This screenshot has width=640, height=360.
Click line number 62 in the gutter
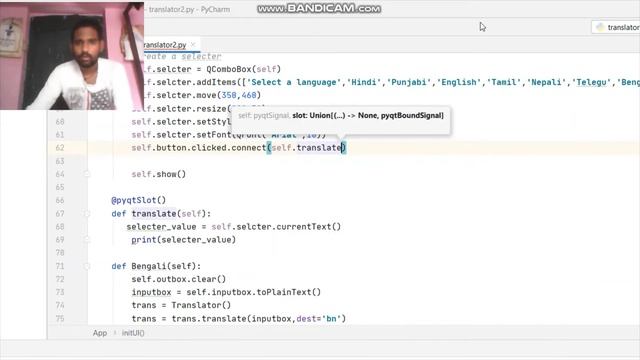click(x=60, y=148)
